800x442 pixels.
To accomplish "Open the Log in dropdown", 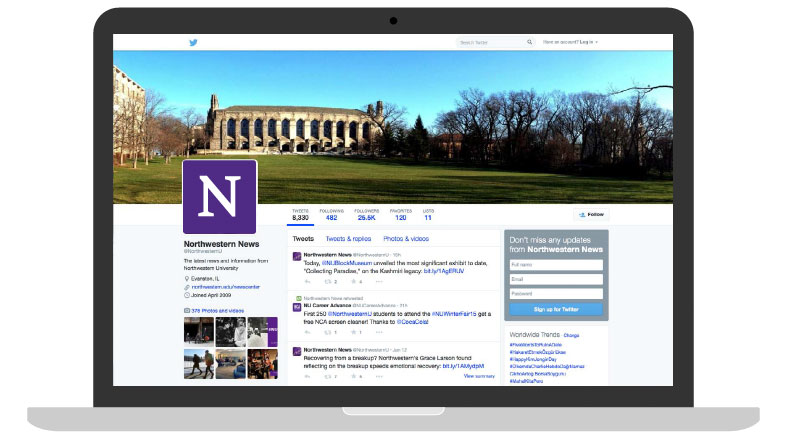I will tap(586, 43).
